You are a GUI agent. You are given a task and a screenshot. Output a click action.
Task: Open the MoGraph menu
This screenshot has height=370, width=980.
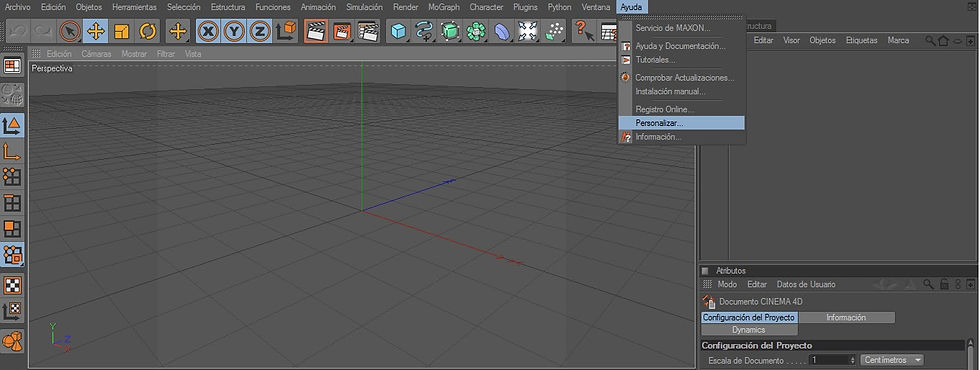[x=444, y=7]
